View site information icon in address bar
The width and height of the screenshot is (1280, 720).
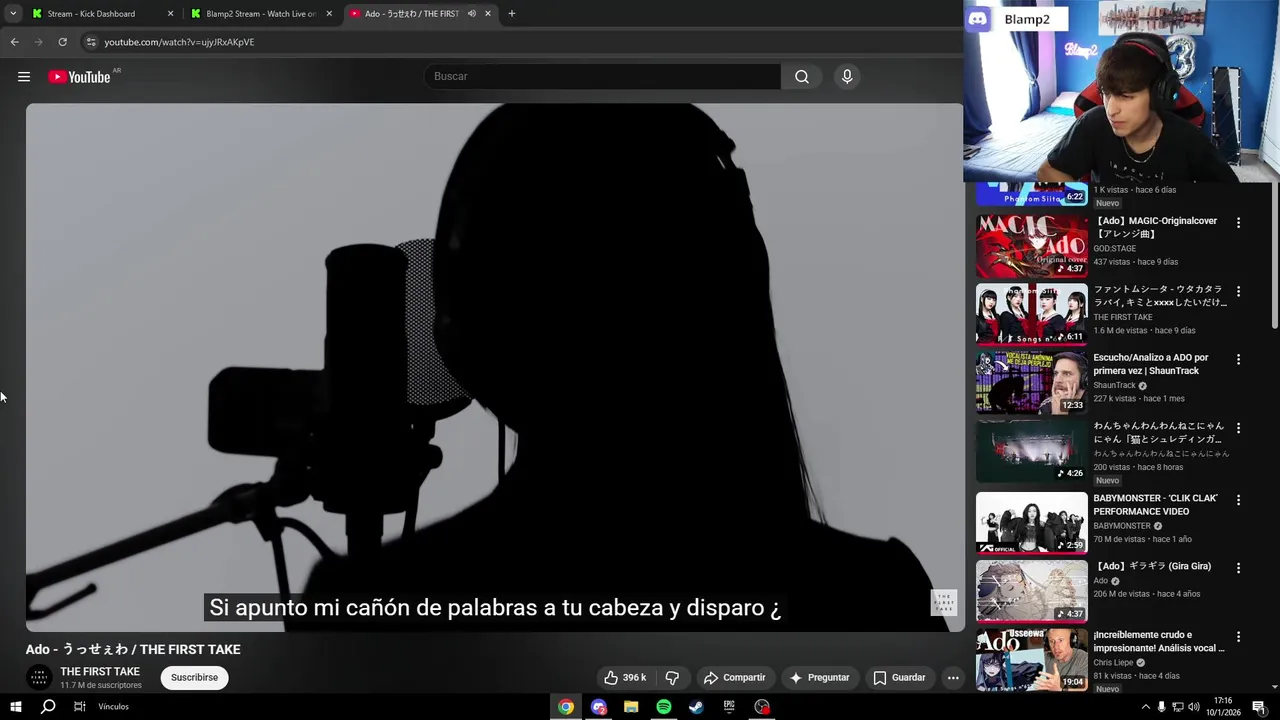pyautogui.click(x=91, y=42)
